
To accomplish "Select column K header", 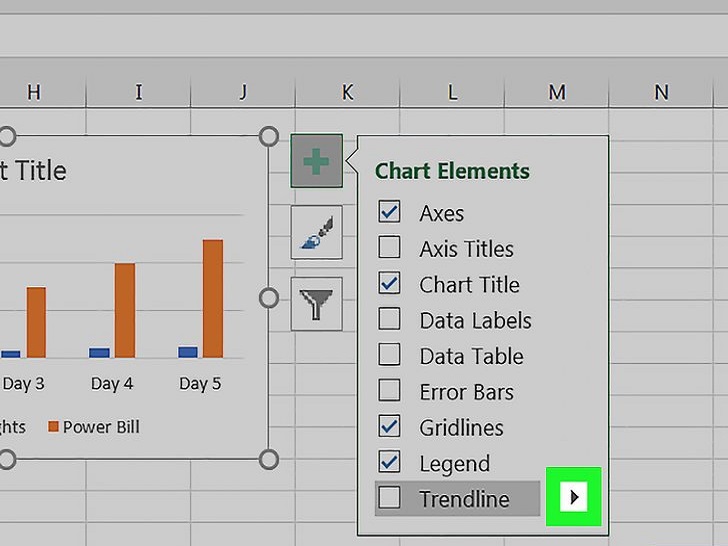I will point(347,92).
